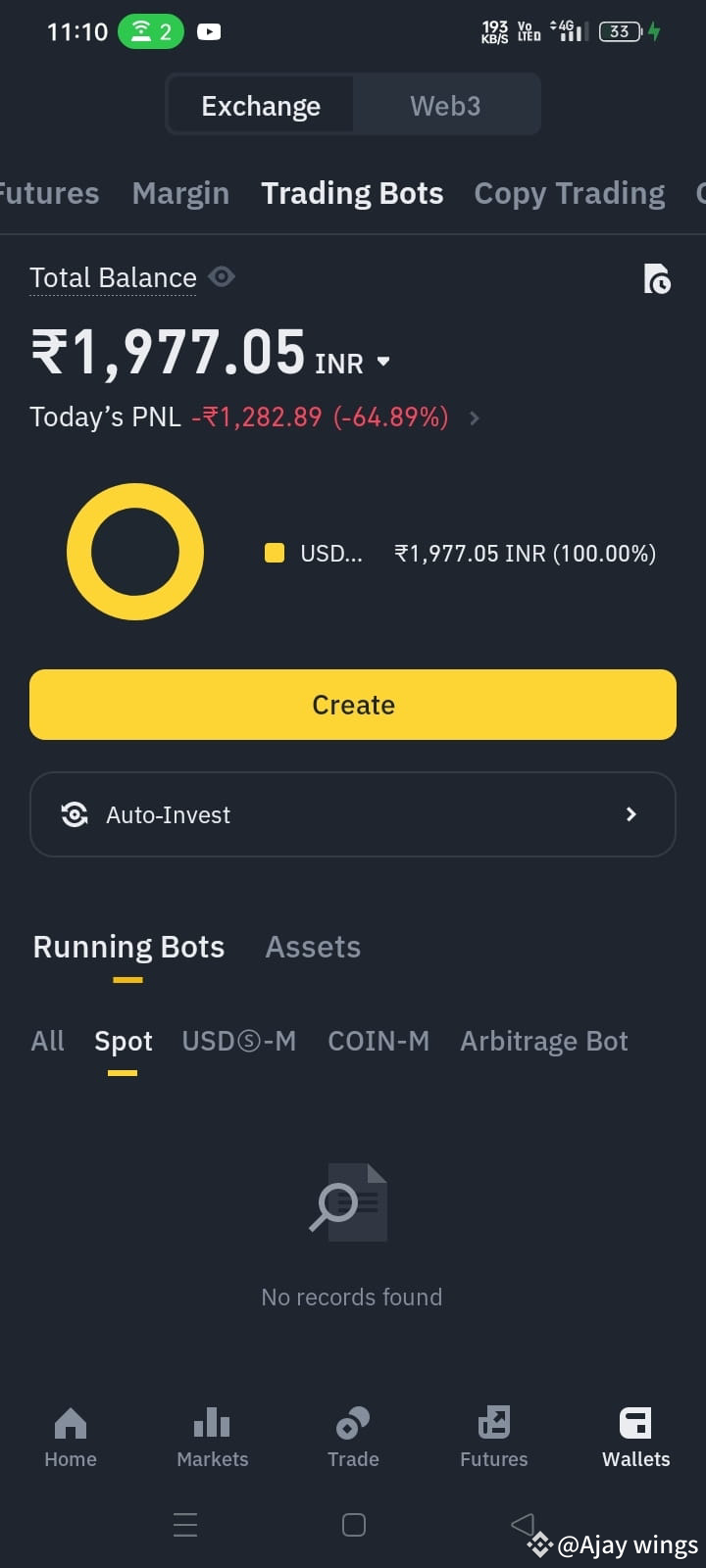Viewport: 706px width, 1568px height.
Task: Expand the Auto-Invest row chevron
Action: [x=631, y=814]
